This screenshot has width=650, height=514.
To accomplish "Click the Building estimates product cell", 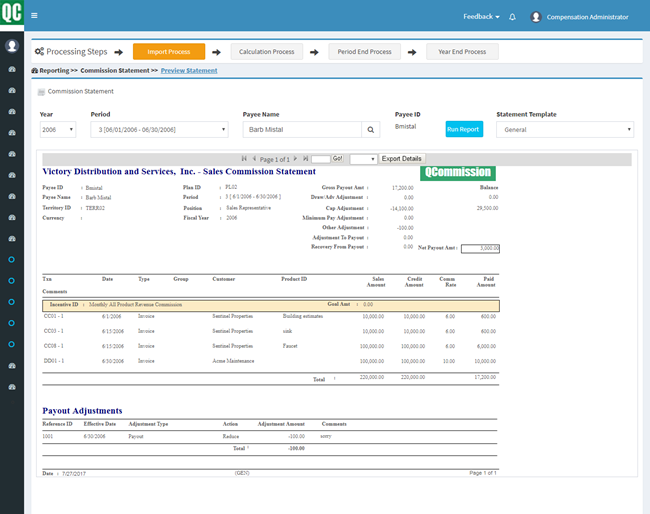I will [x=303, y=316].
